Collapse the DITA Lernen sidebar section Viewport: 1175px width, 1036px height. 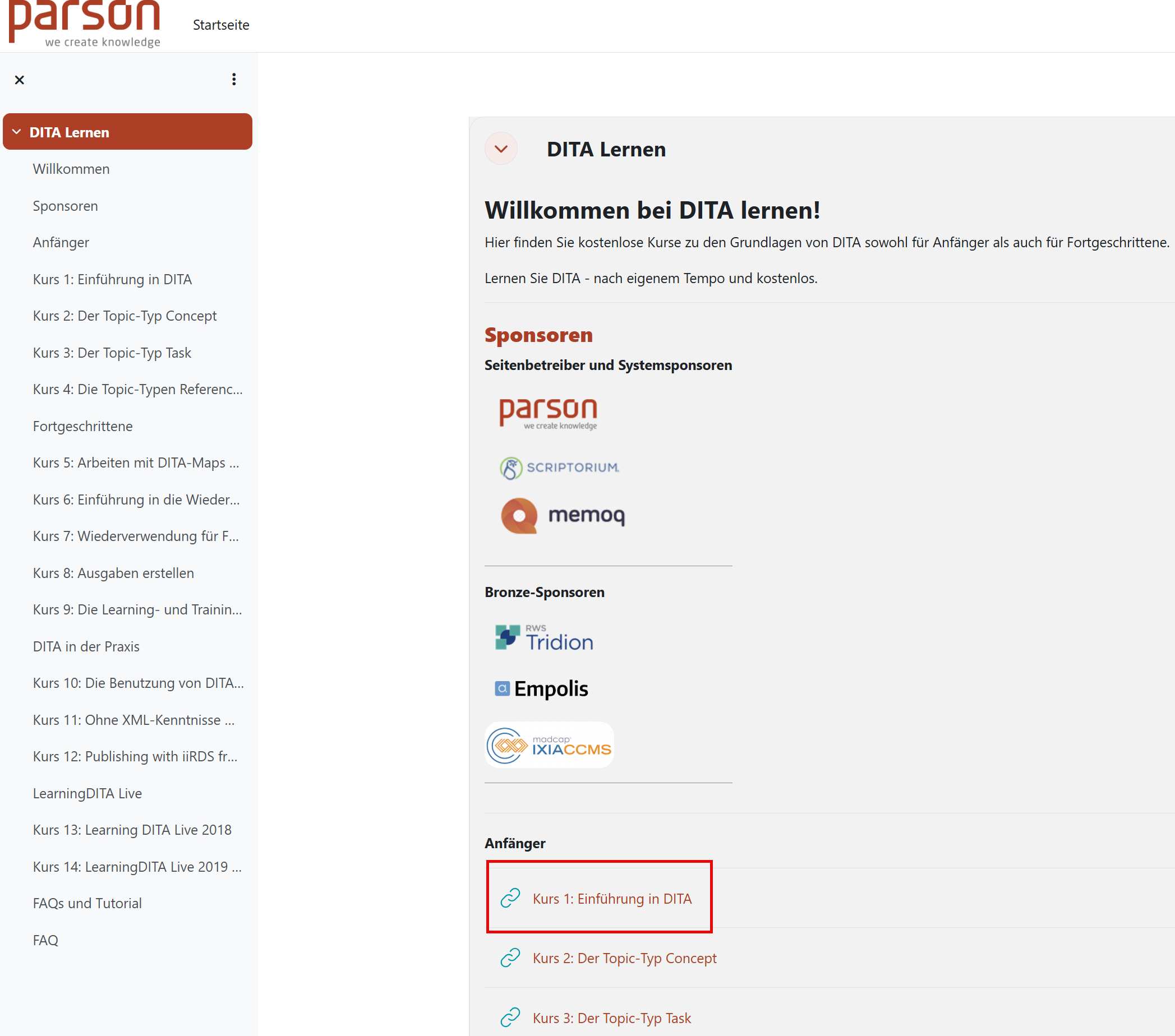[17, 132]
